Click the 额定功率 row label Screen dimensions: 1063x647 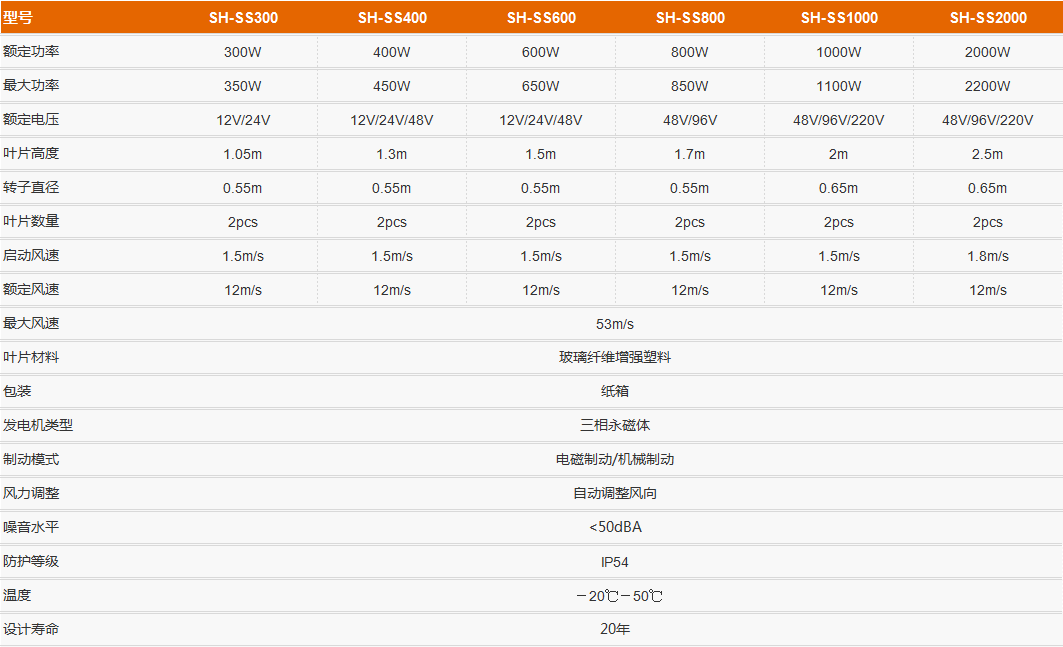tap(31, 52)
